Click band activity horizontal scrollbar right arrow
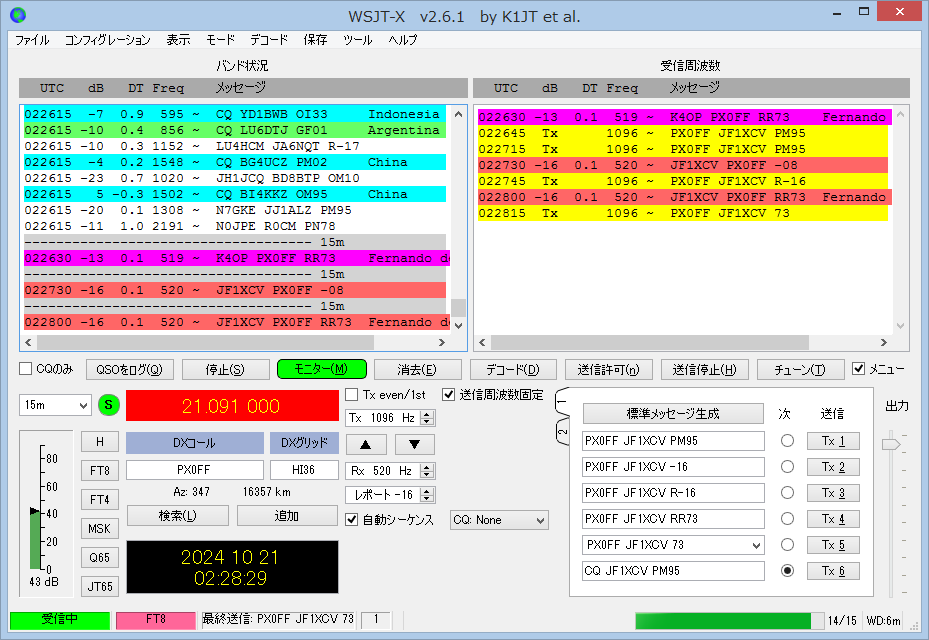This screenshot has width=929, height=640. 441,343
